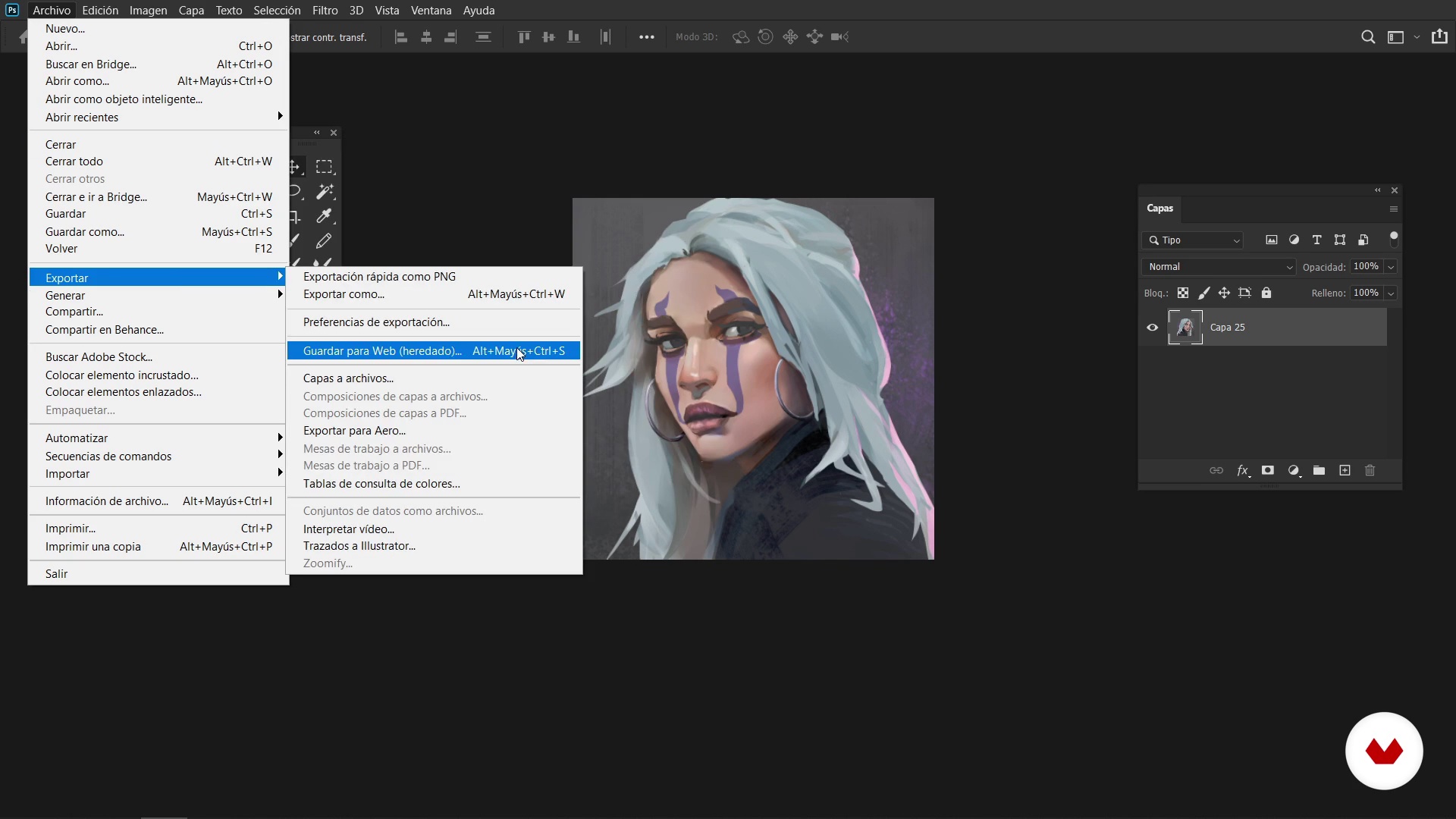Open the three-dots more options in options bar

646,36
